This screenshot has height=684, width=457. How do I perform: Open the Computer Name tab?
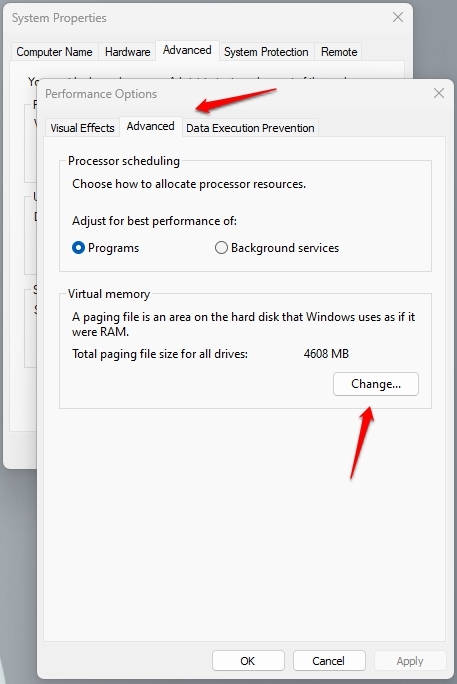(55, 52)
